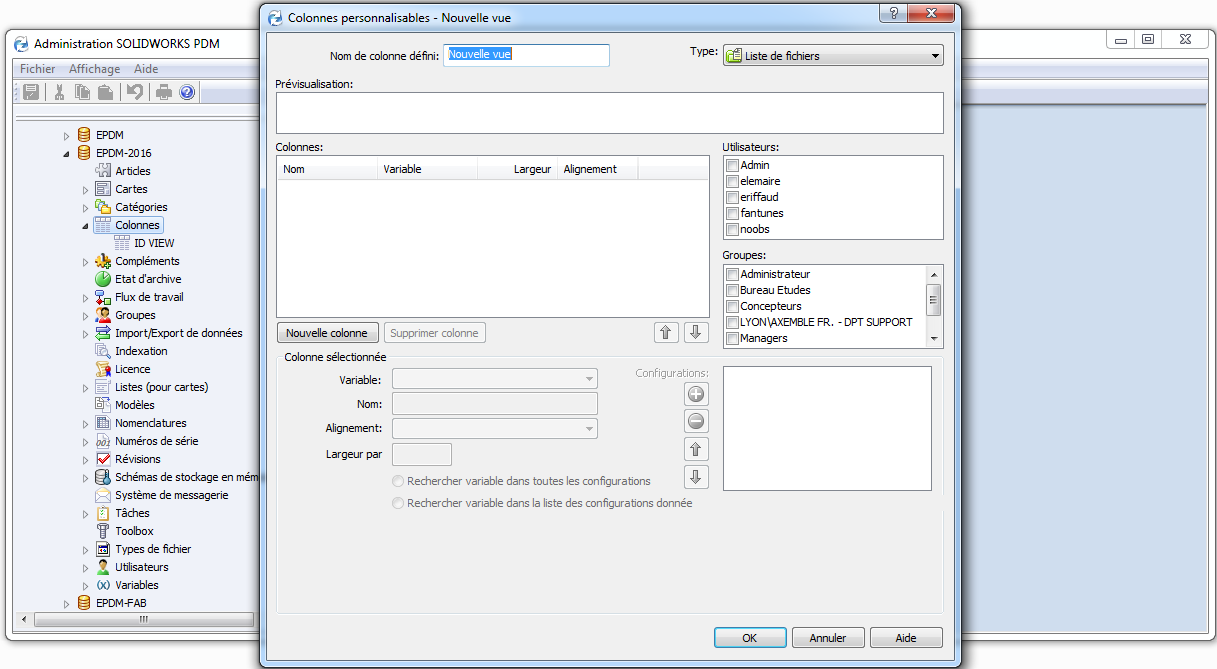Image resolution: width=1217 pixels, height=669 pixels.
Task: Expand the EPDM-FAB vault node
Action: pos(67,603)
